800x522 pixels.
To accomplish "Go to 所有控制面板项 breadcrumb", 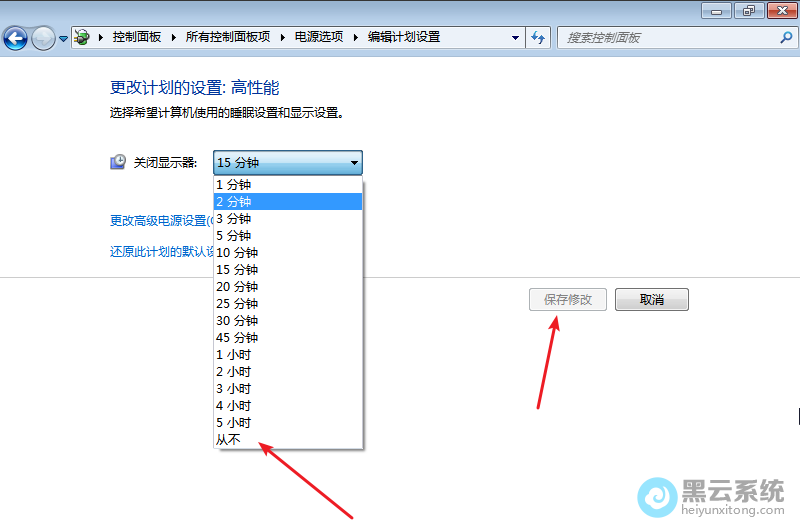I will 228,37.
